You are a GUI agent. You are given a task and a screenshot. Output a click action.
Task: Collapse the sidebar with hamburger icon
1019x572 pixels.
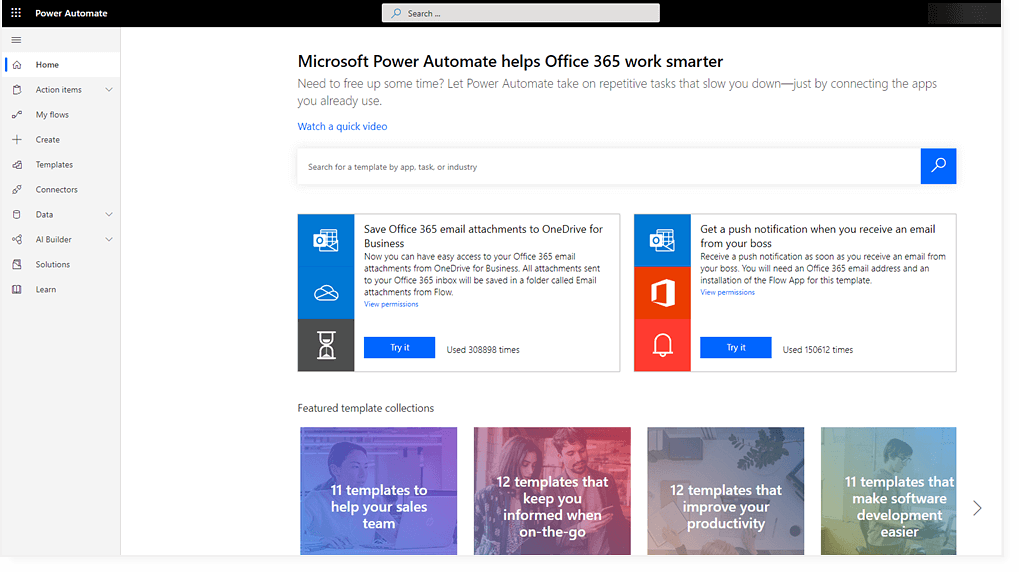point(16,39)
